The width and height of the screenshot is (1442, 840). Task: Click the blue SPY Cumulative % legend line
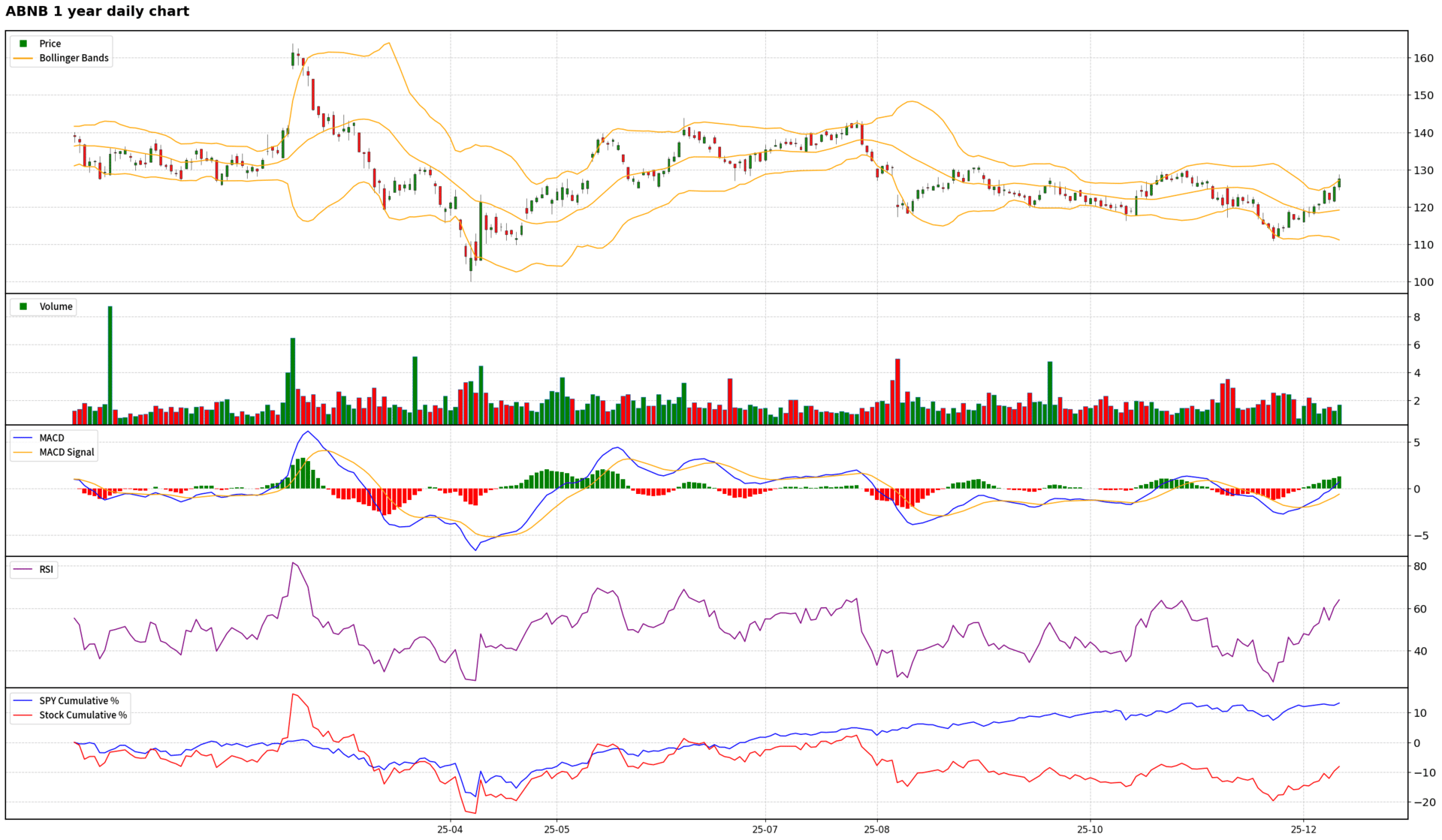click(23, 700)
